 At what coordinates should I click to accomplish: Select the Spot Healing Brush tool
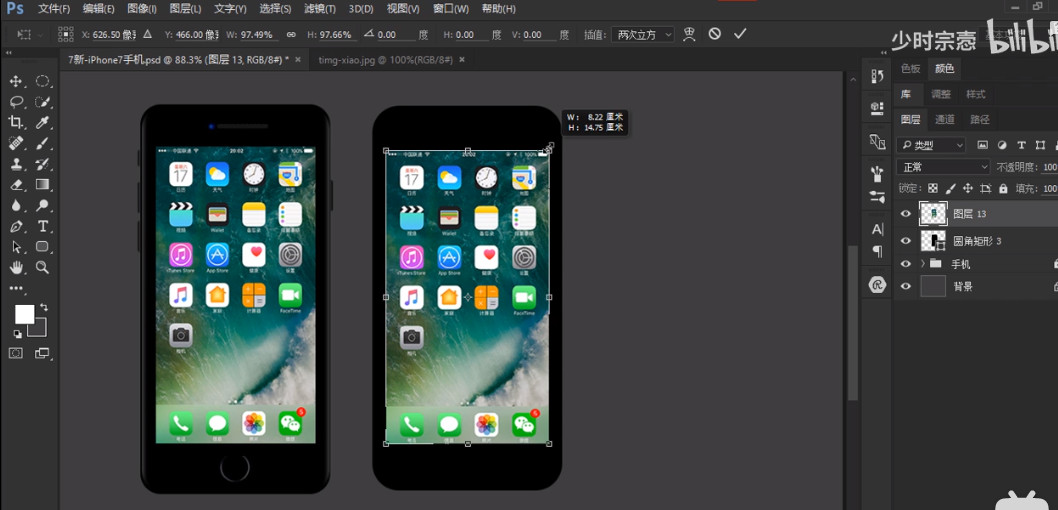(16, 143)
